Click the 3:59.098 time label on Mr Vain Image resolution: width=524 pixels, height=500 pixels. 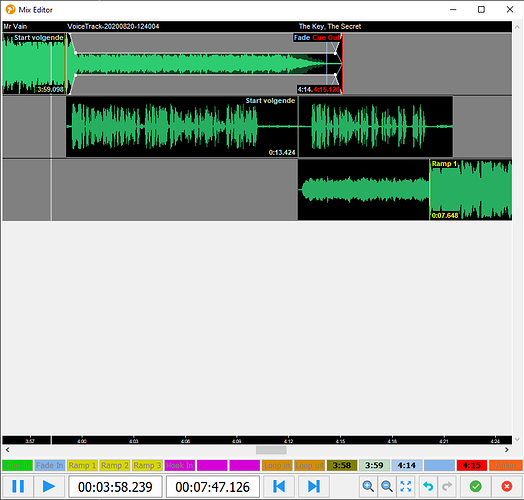50,90
